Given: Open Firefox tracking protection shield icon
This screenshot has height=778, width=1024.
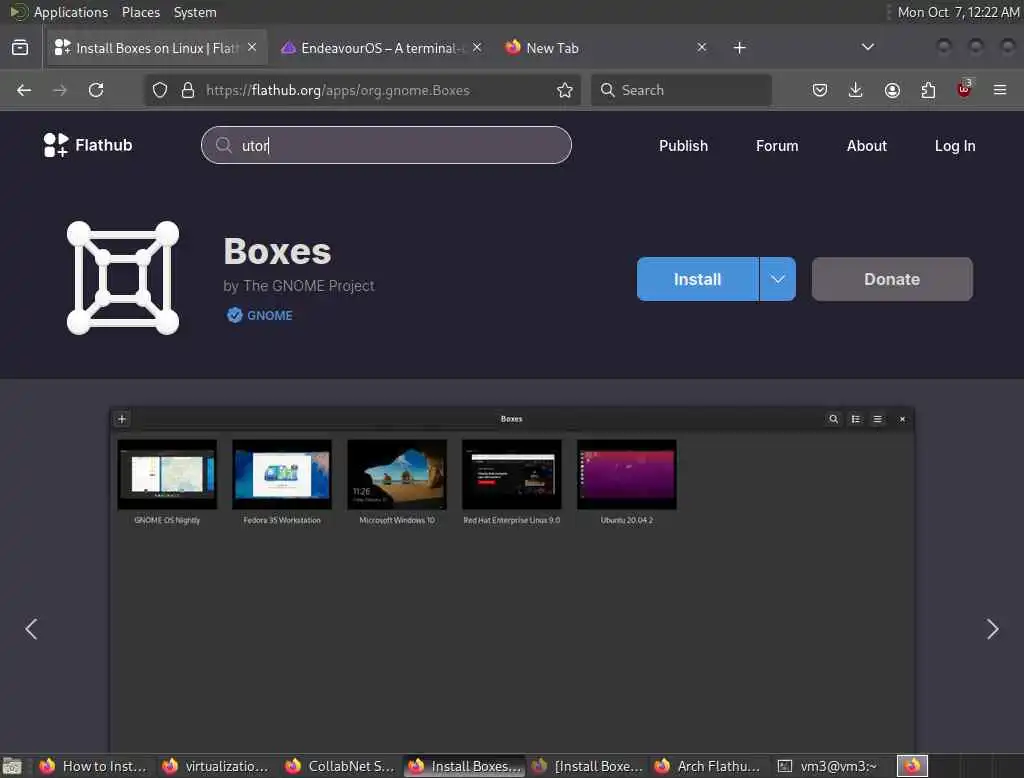Looking at the screenshot, I should click(160, 90).
